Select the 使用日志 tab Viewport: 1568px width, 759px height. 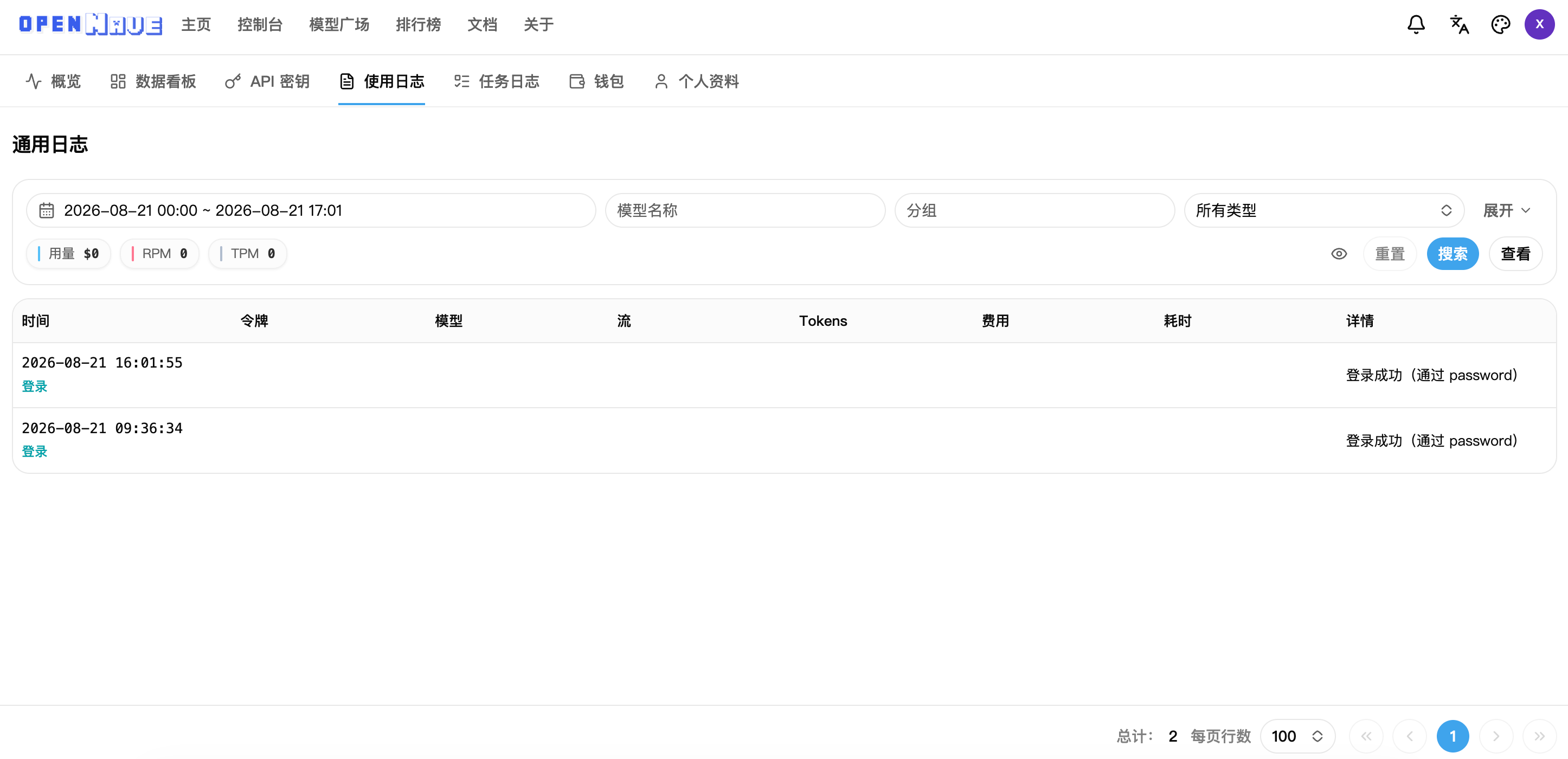pos(382,81)
